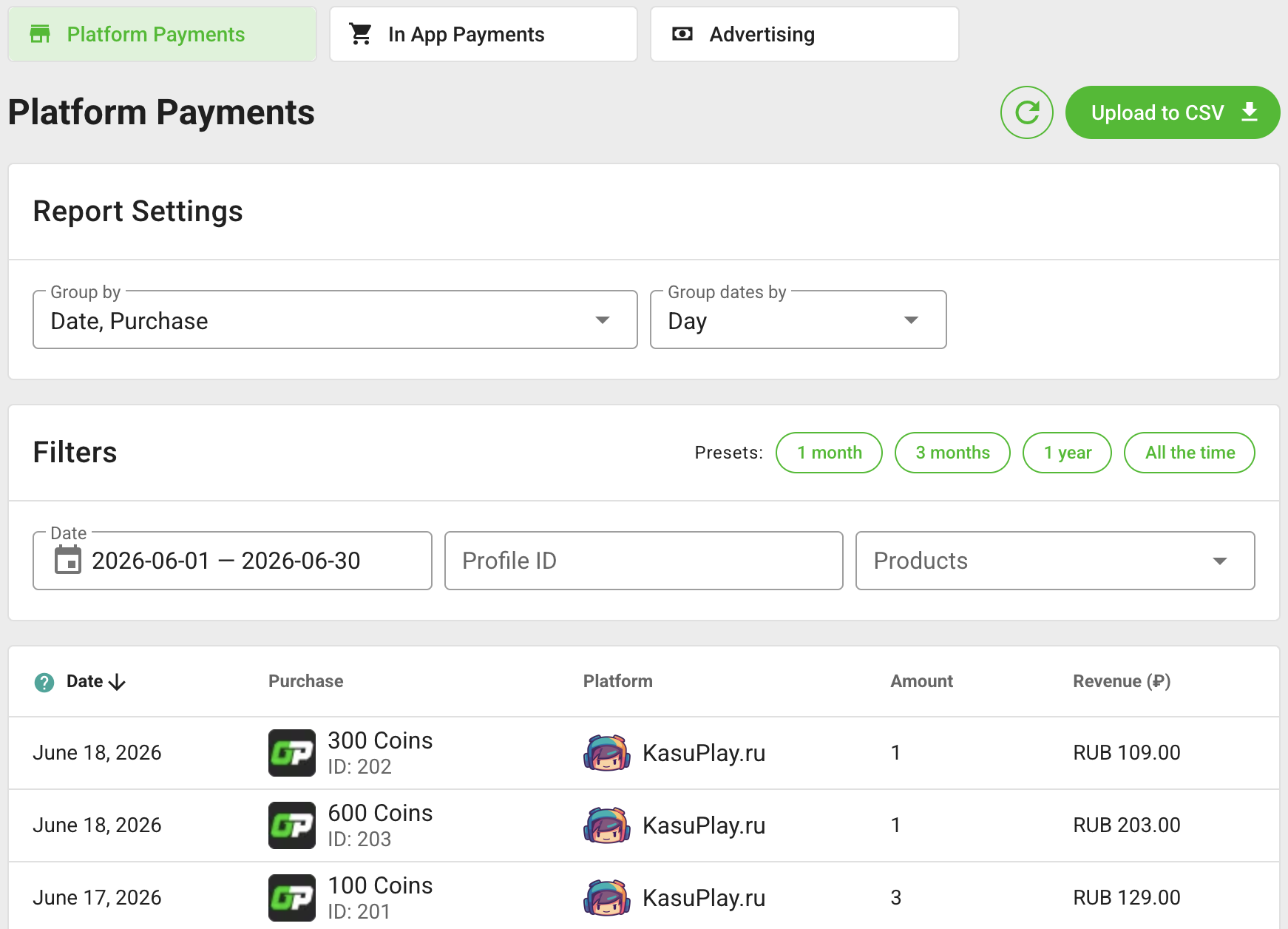Apply the 3 months preset
The width and height of the screenshot is (1288, 929).
coord(952,453)
